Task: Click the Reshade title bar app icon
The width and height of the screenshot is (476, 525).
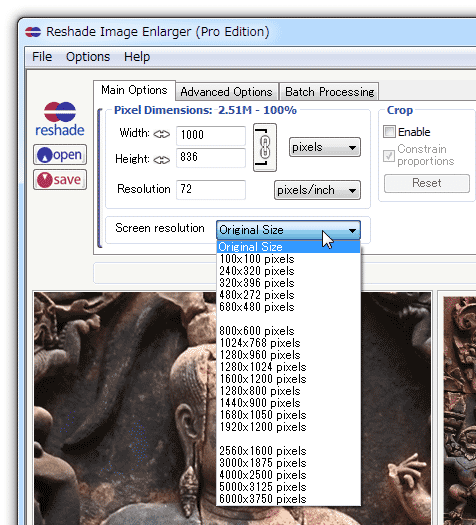Action: click(x=33, y=32)
